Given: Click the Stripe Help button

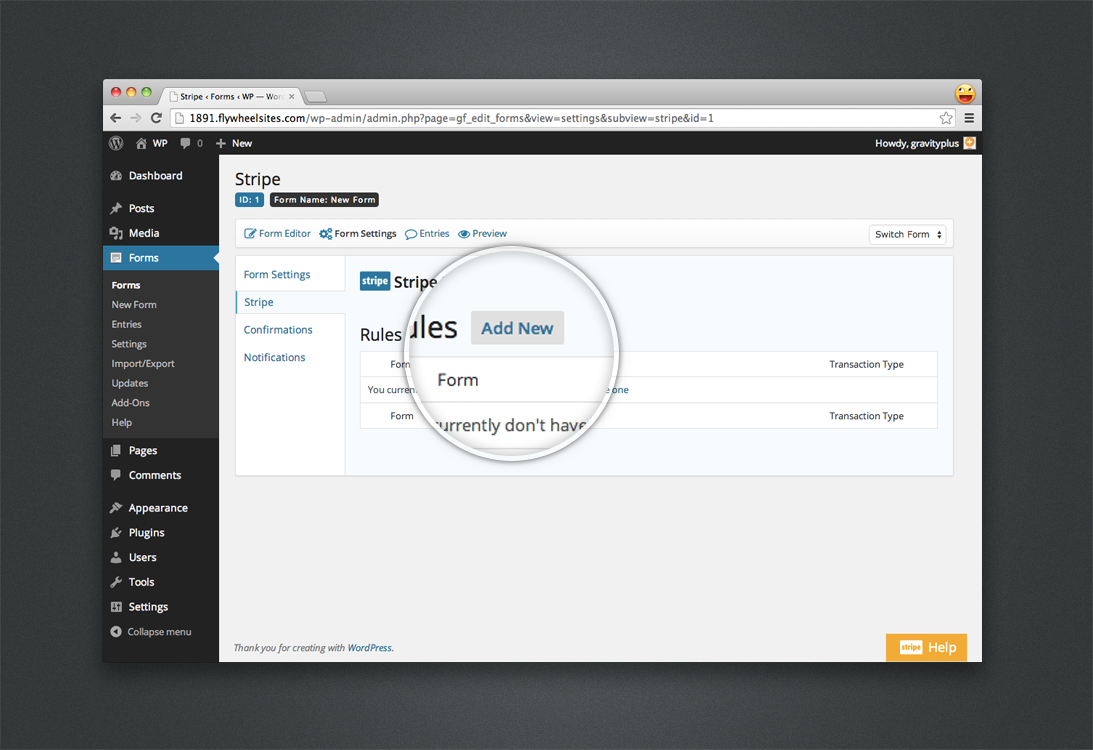Looking at the screenshot, I should coord(926,647).
